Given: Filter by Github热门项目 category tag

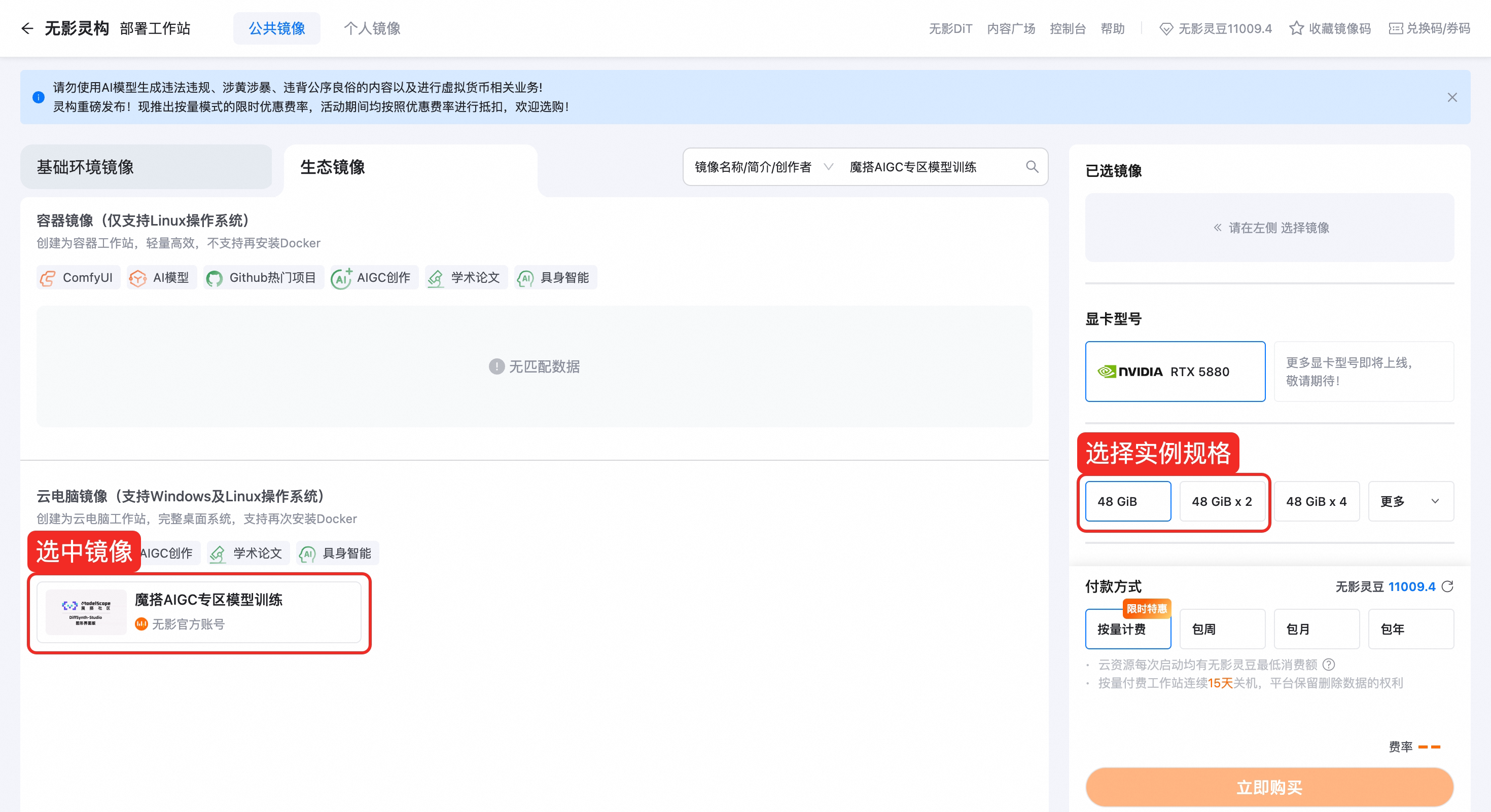Looking at the screenshot, I should tap(263, 278).
